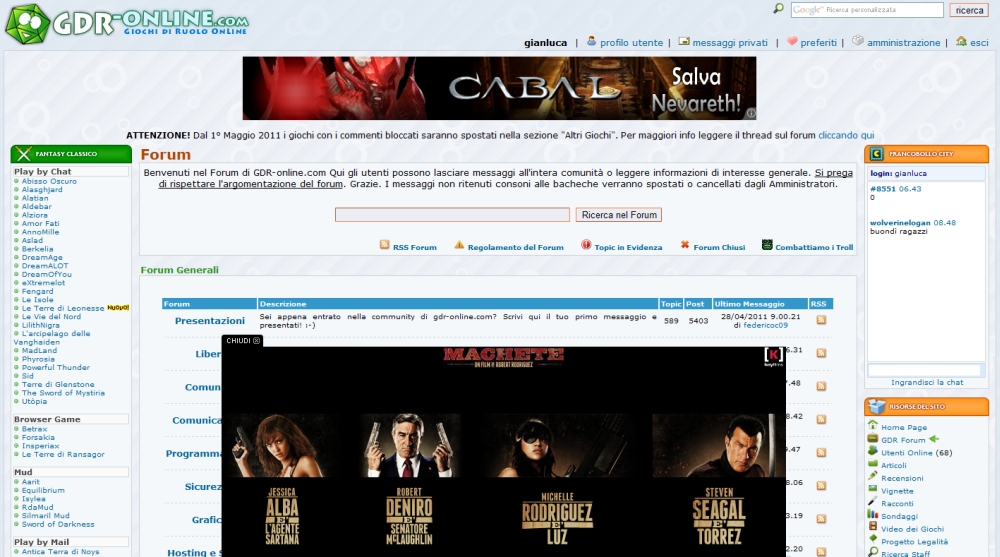The image size is (1000, 557).
Task: Click the preferiti heart icon
Action: pyautogui.click(x=792, y=41)
